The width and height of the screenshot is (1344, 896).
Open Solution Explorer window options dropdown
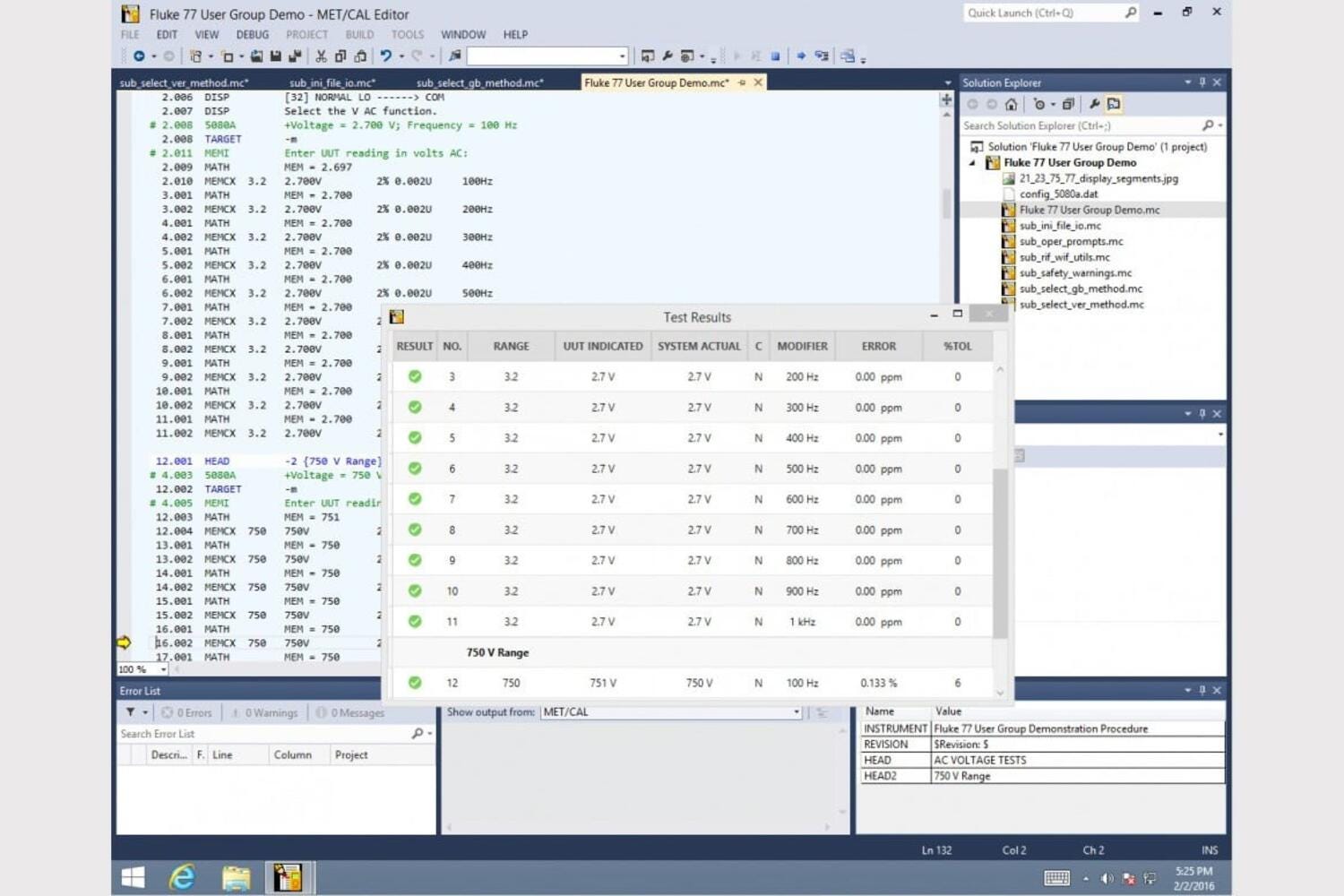(1188, 82)
